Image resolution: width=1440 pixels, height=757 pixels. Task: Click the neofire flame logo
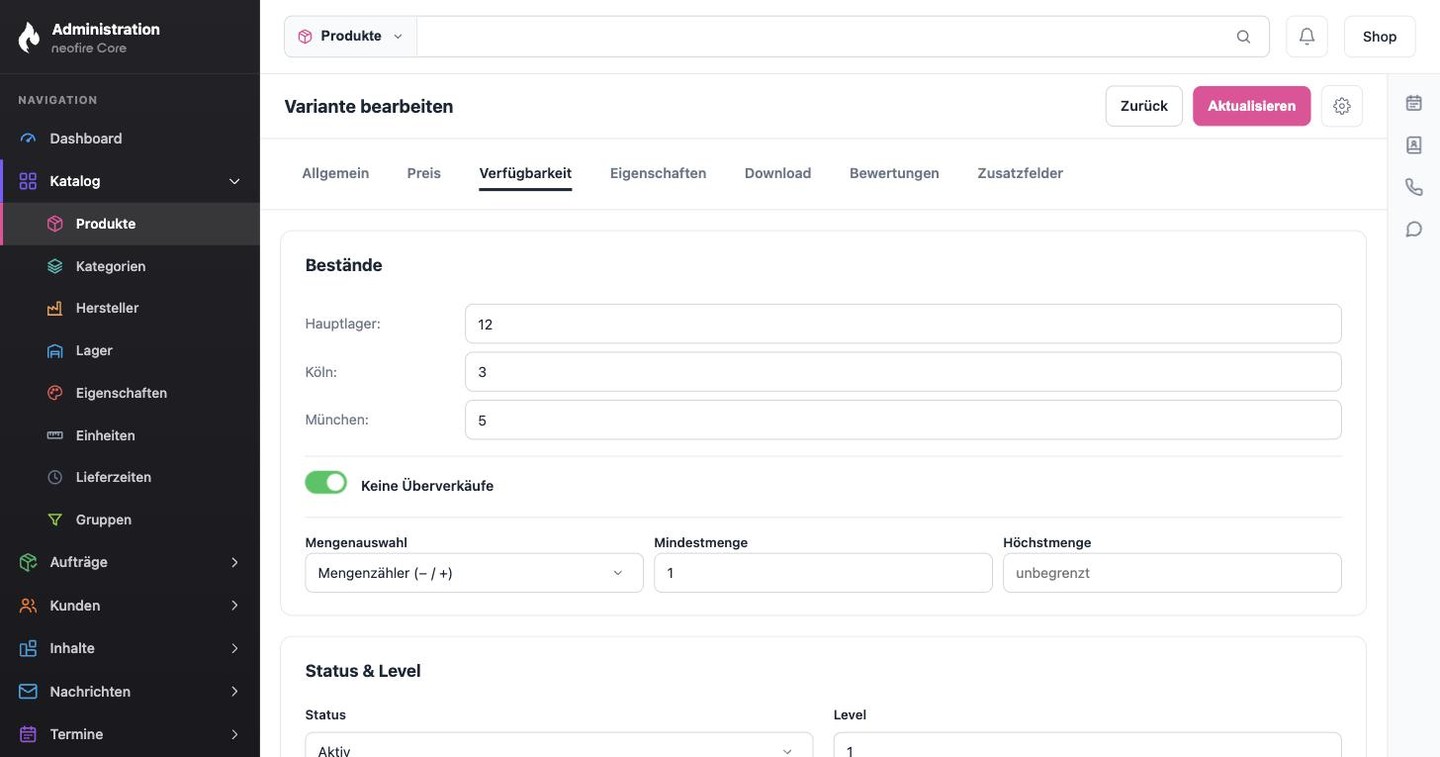pyautogui.click(x=29, y=37)
